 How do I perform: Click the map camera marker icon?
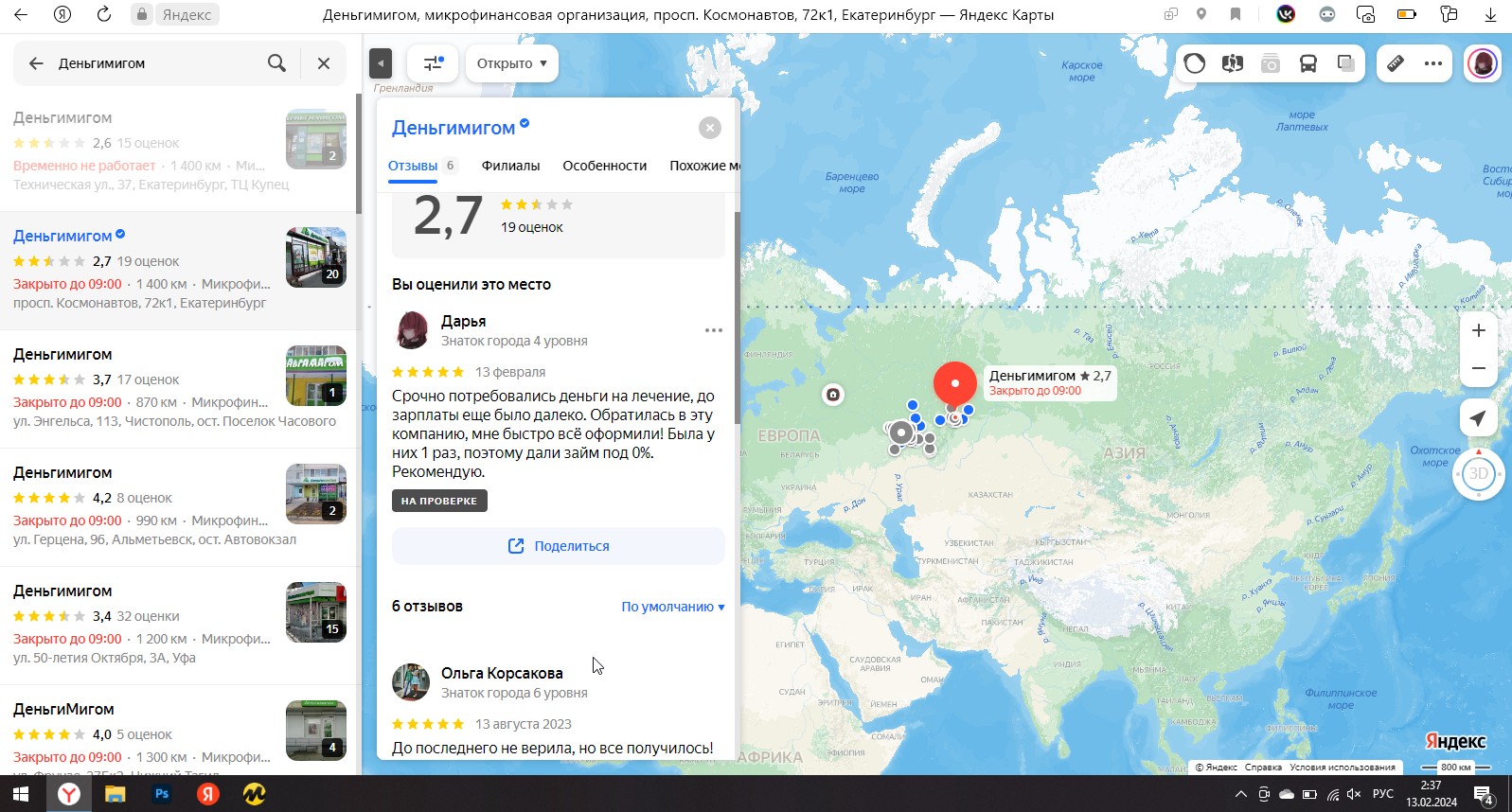pos(833,395)
